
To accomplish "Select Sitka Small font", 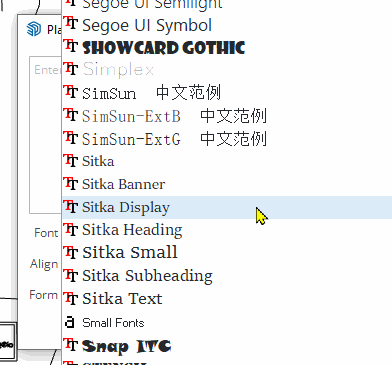I will (227, 253).
